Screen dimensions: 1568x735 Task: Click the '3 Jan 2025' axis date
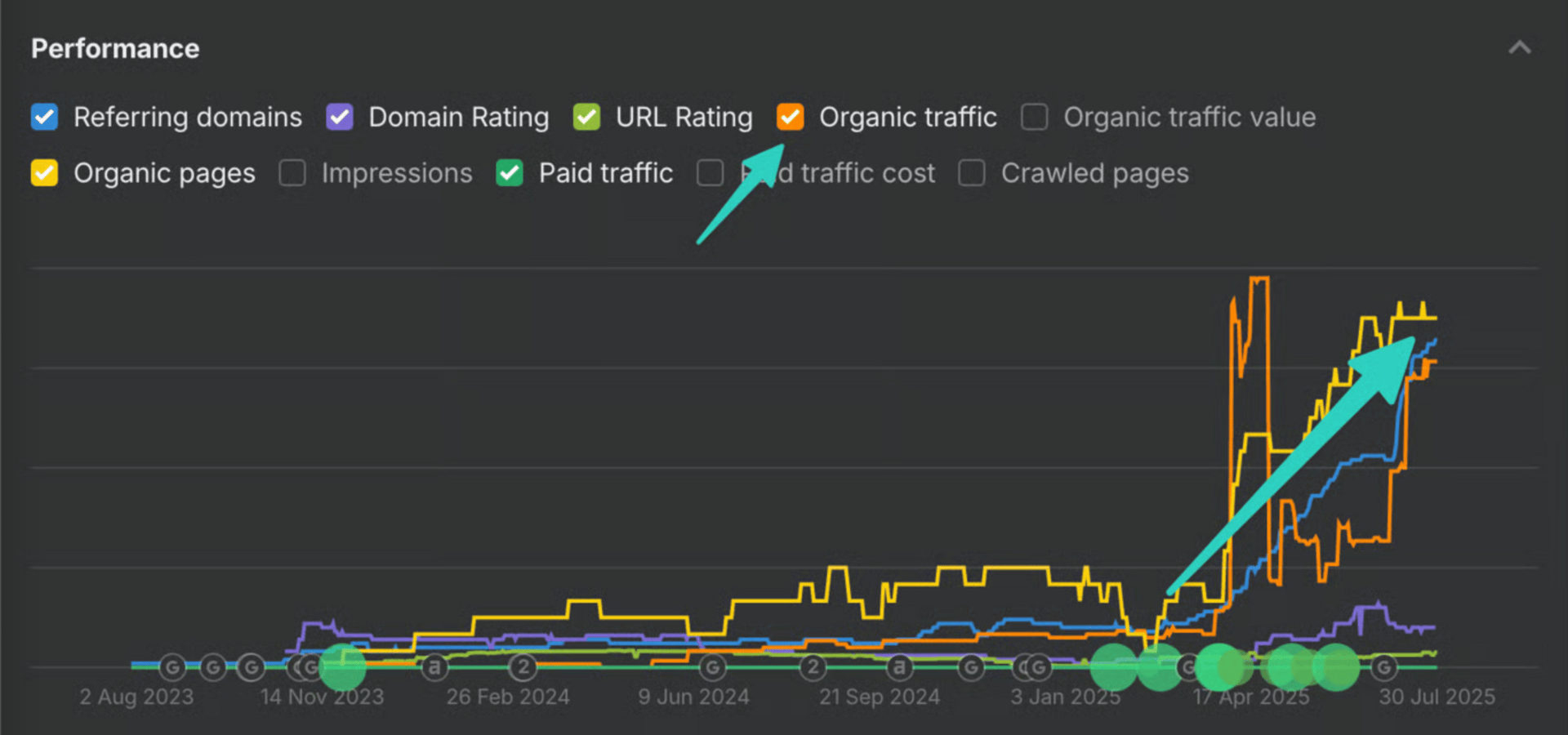pos(1065,697)
